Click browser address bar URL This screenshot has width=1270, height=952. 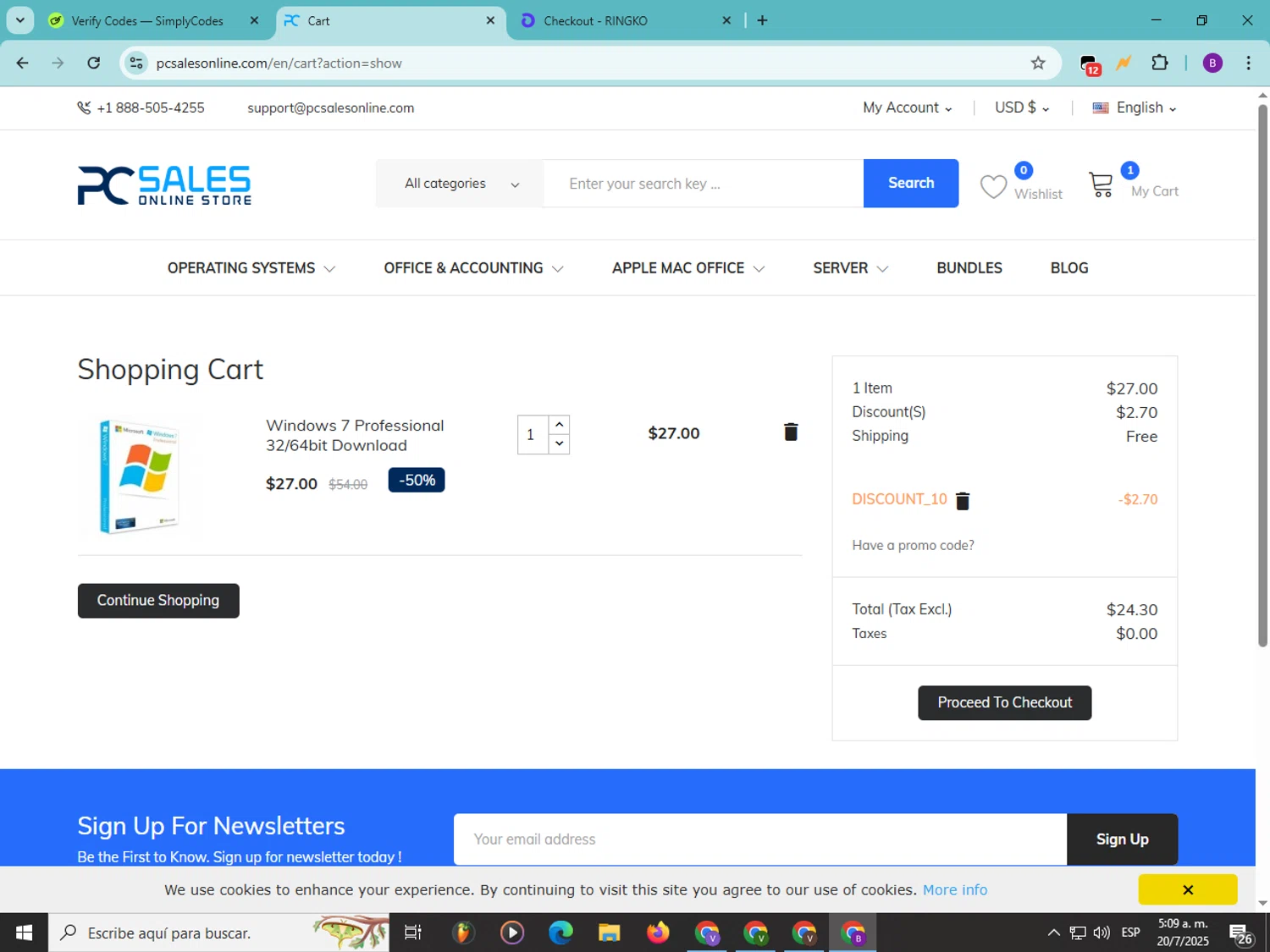(279, 63)
